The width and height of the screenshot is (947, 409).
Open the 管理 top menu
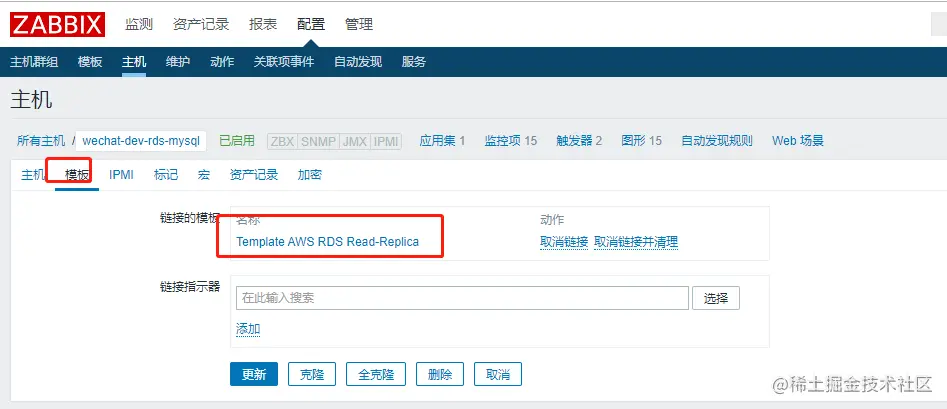pos(359,24)
